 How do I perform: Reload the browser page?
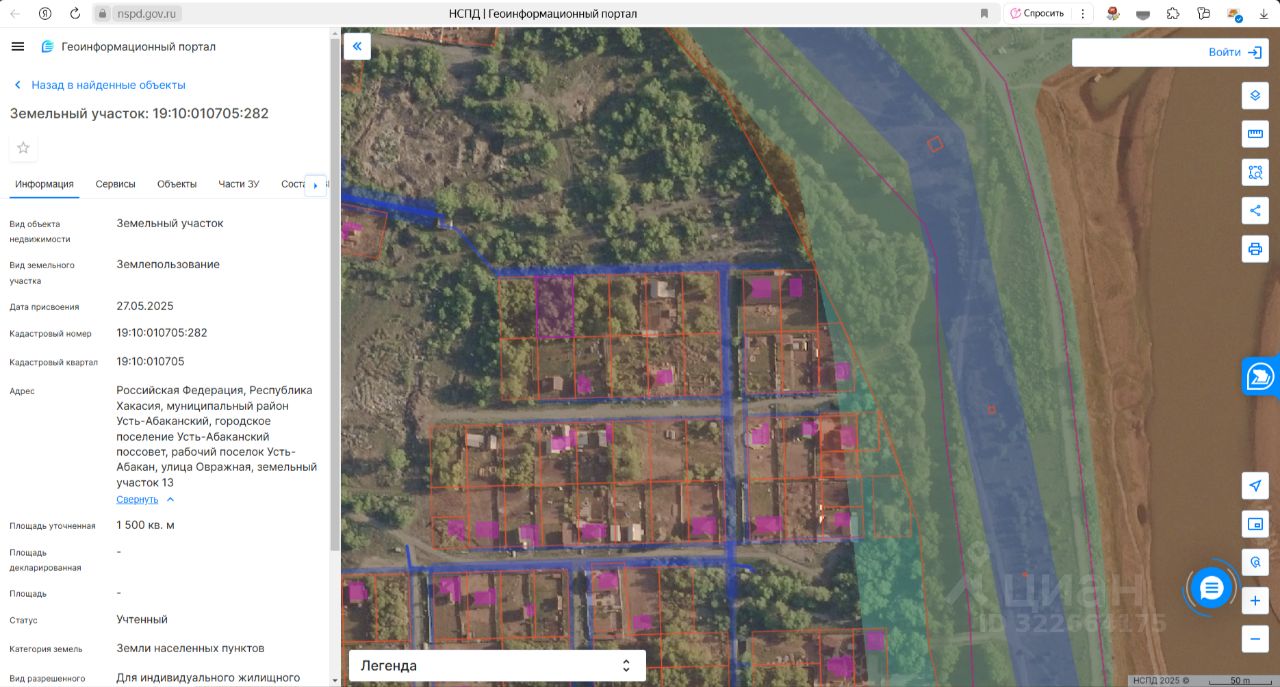tap(75, 13)
